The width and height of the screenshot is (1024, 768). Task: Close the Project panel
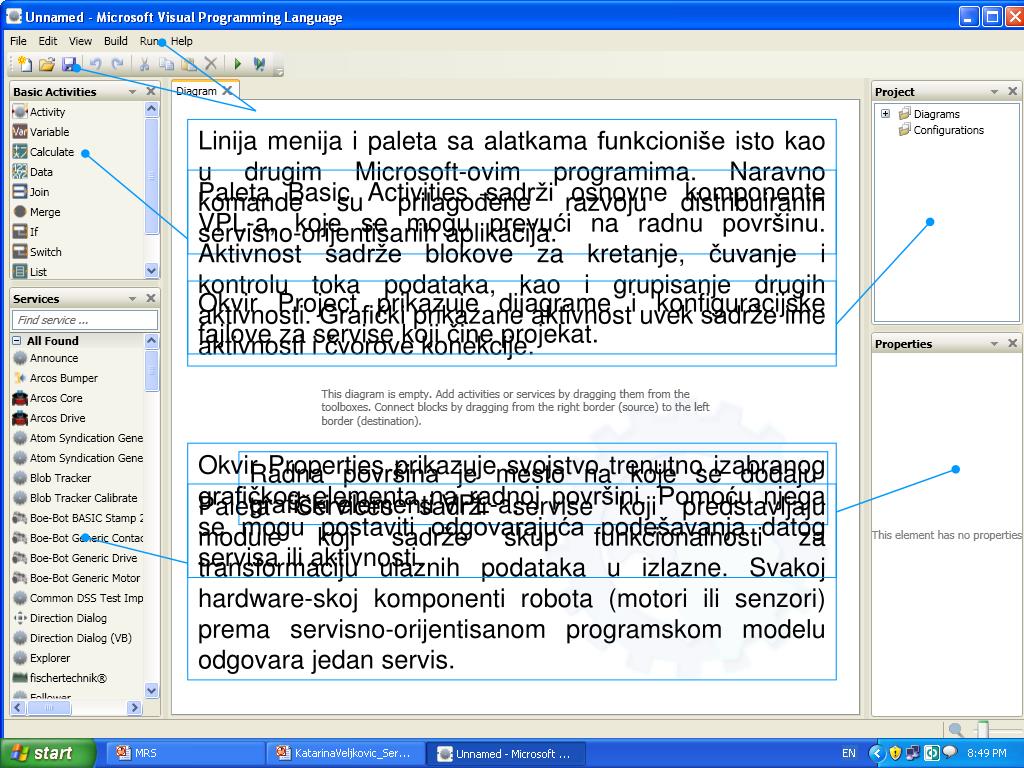tap(1012, 91)
